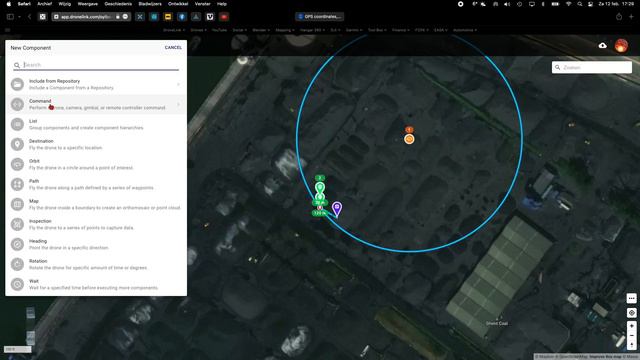Viewport: 640px width, 360px height.
Task: Click Safari sidebar toggle icon
Action: click(x=10, y=17)
